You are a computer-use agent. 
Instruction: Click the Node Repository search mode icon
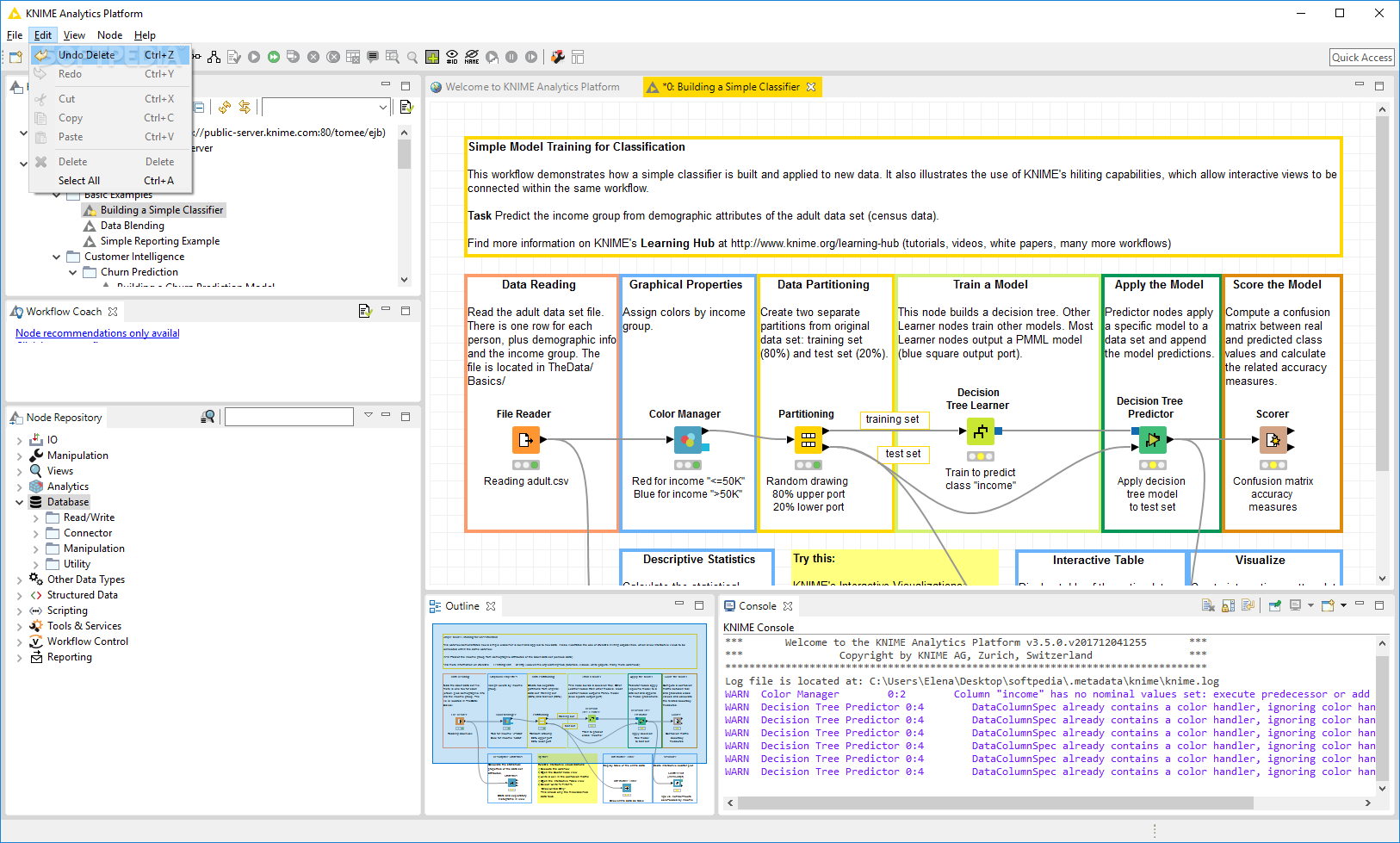[208, 417]
